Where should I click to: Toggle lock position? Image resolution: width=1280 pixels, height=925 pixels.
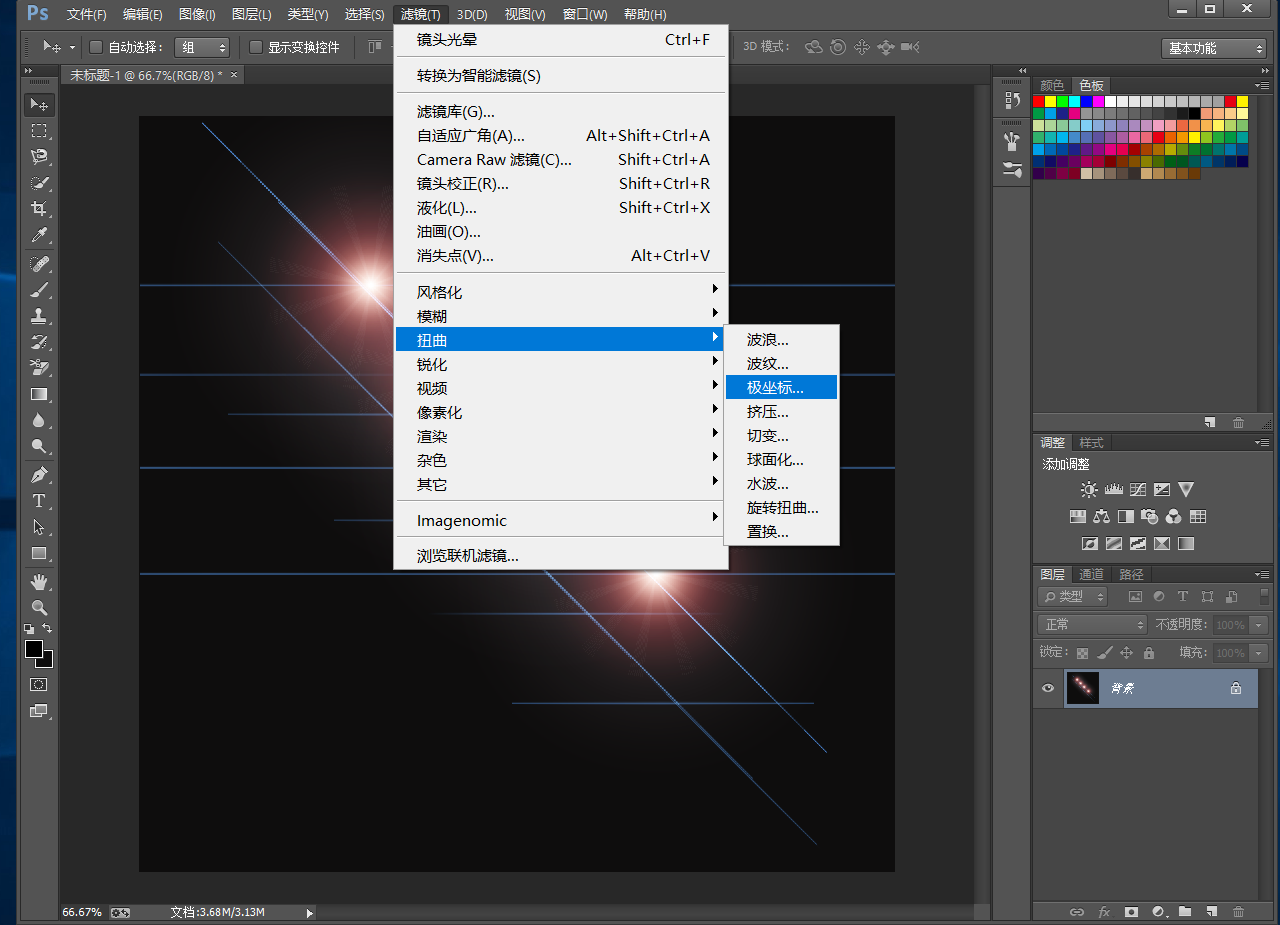point(1126,653)
